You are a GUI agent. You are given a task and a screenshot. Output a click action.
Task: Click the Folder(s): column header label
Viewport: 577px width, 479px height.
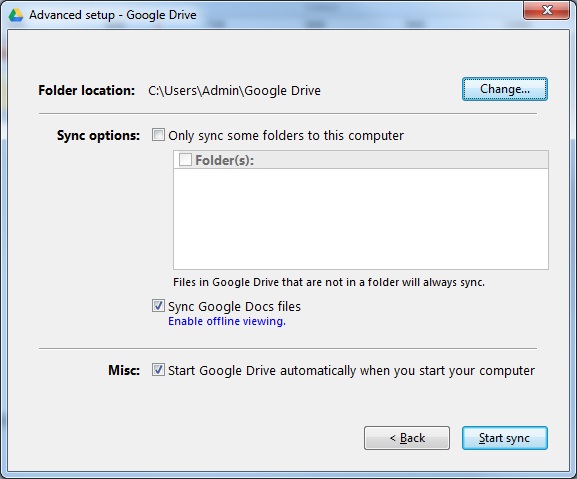click(224, 160)
